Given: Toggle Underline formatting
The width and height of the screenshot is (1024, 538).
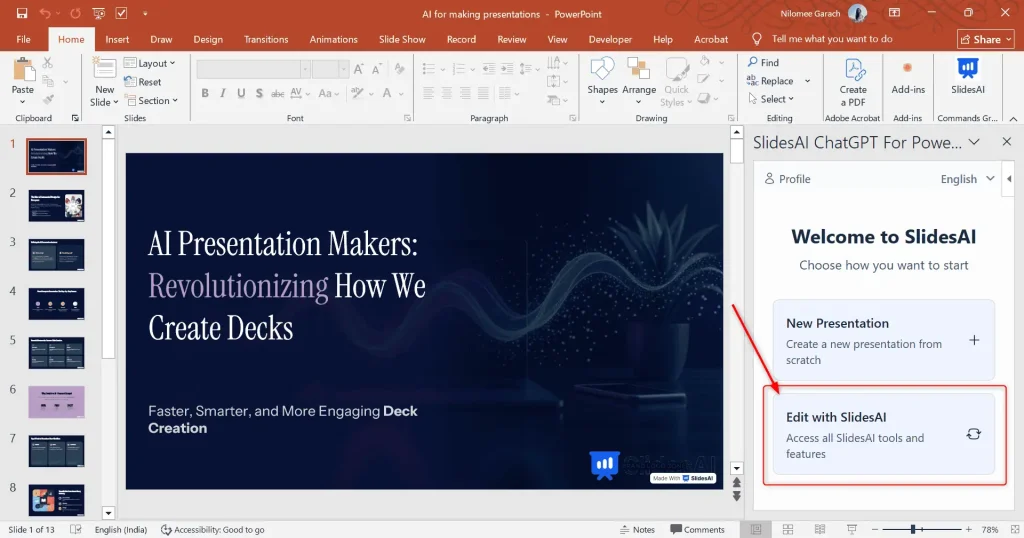Looking at the screenshot, I should pyautogui.click(x=241, y=93).
